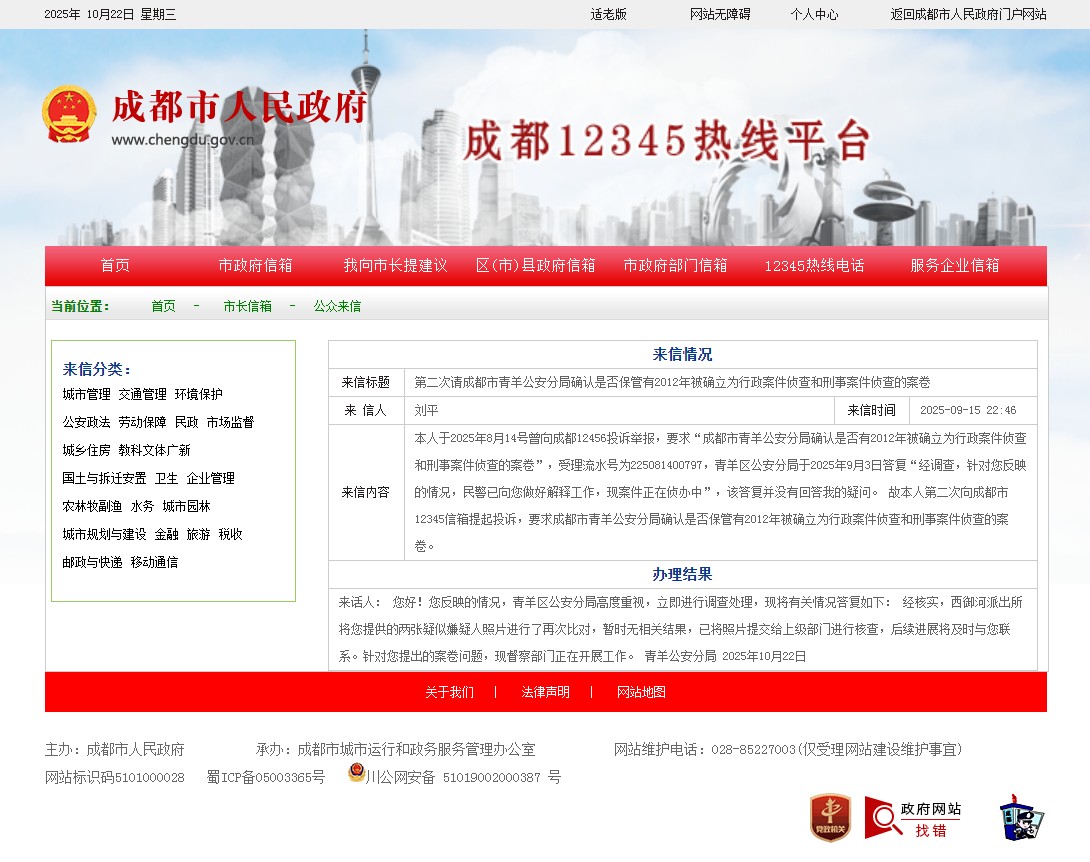Click 市长信箱 in the breadcrumb
The width and height of the screenshot is (1090, 862).
[247, 306]
